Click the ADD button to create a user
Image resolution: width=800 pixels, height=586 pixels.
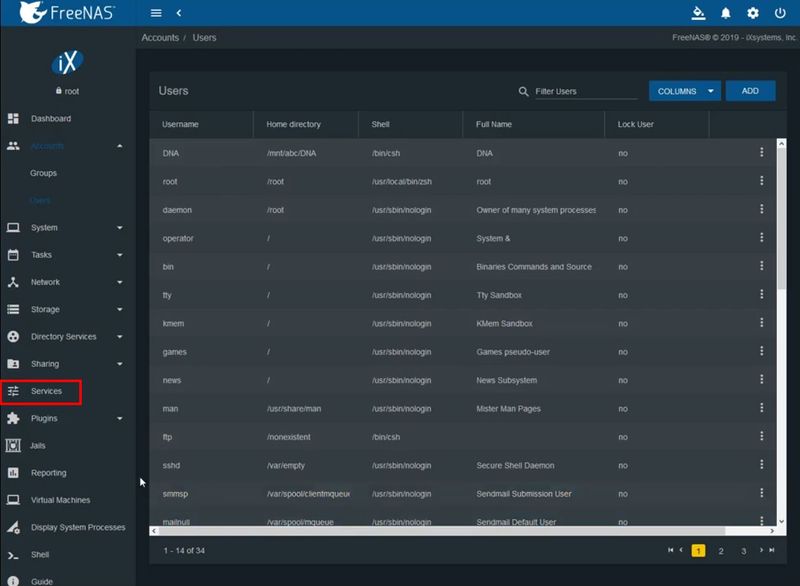(750, 90)
